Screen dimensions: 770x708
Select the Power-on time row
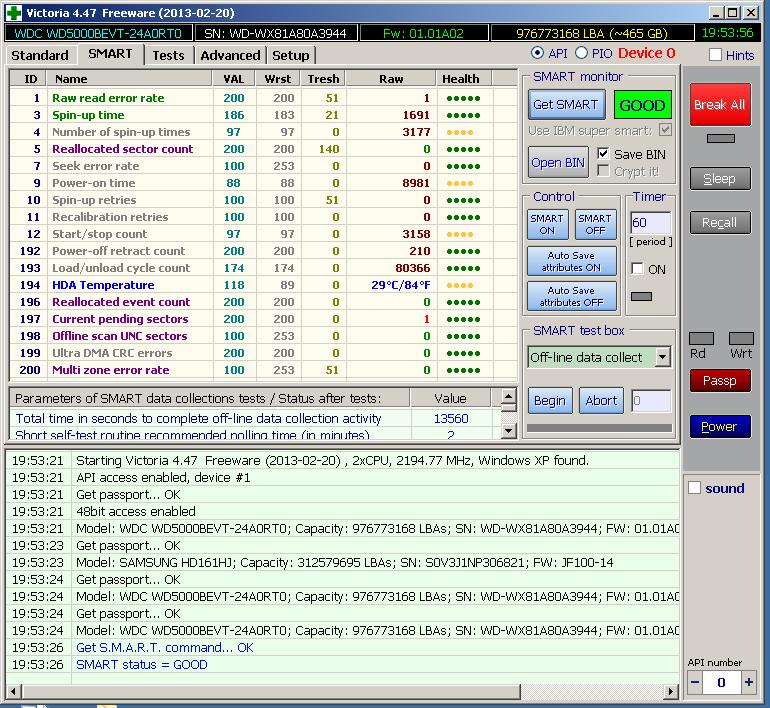click(x=263, y=183)
